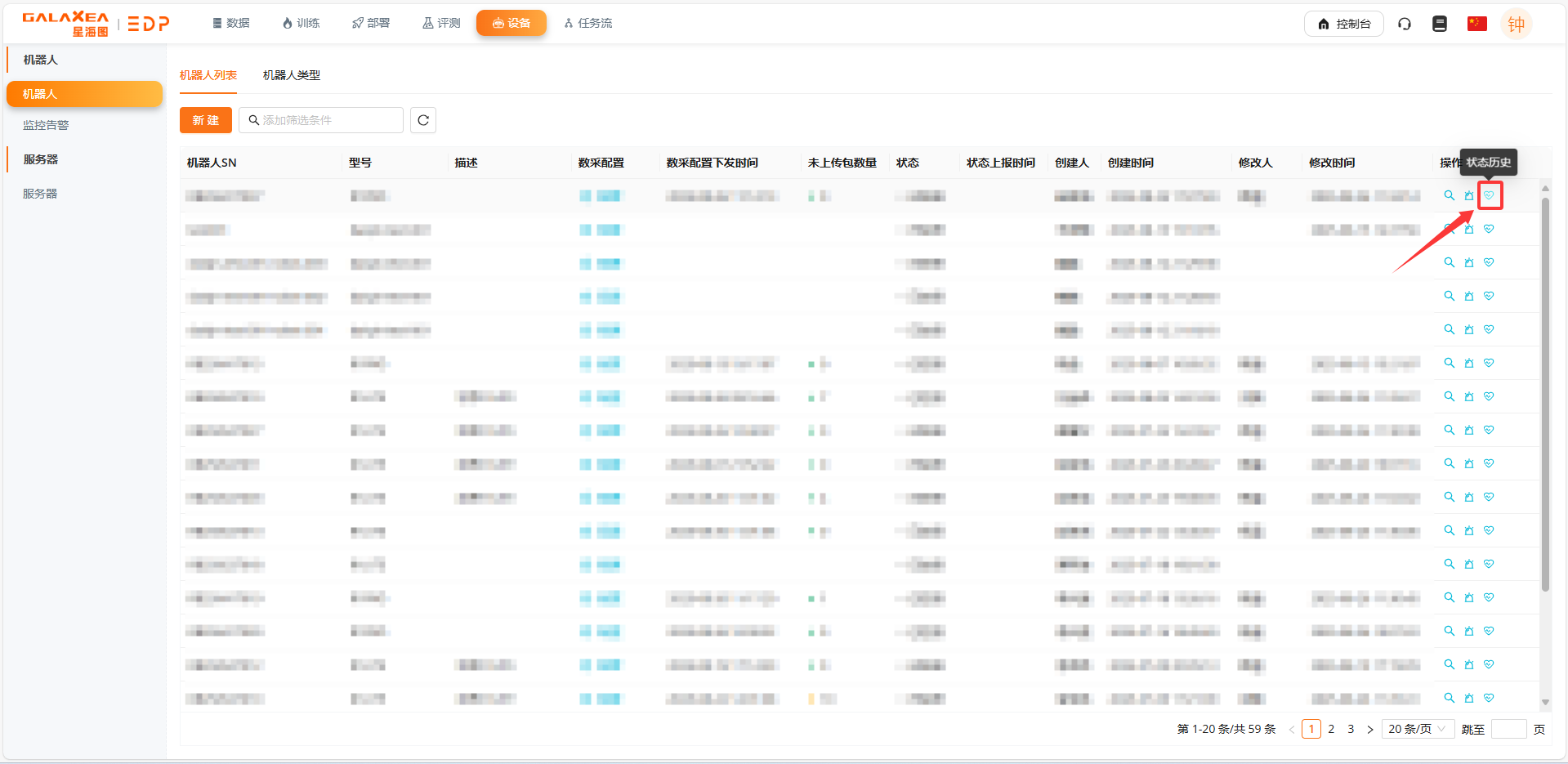
Task: Select 监控告警 in the sidebar
Action: 46,125
